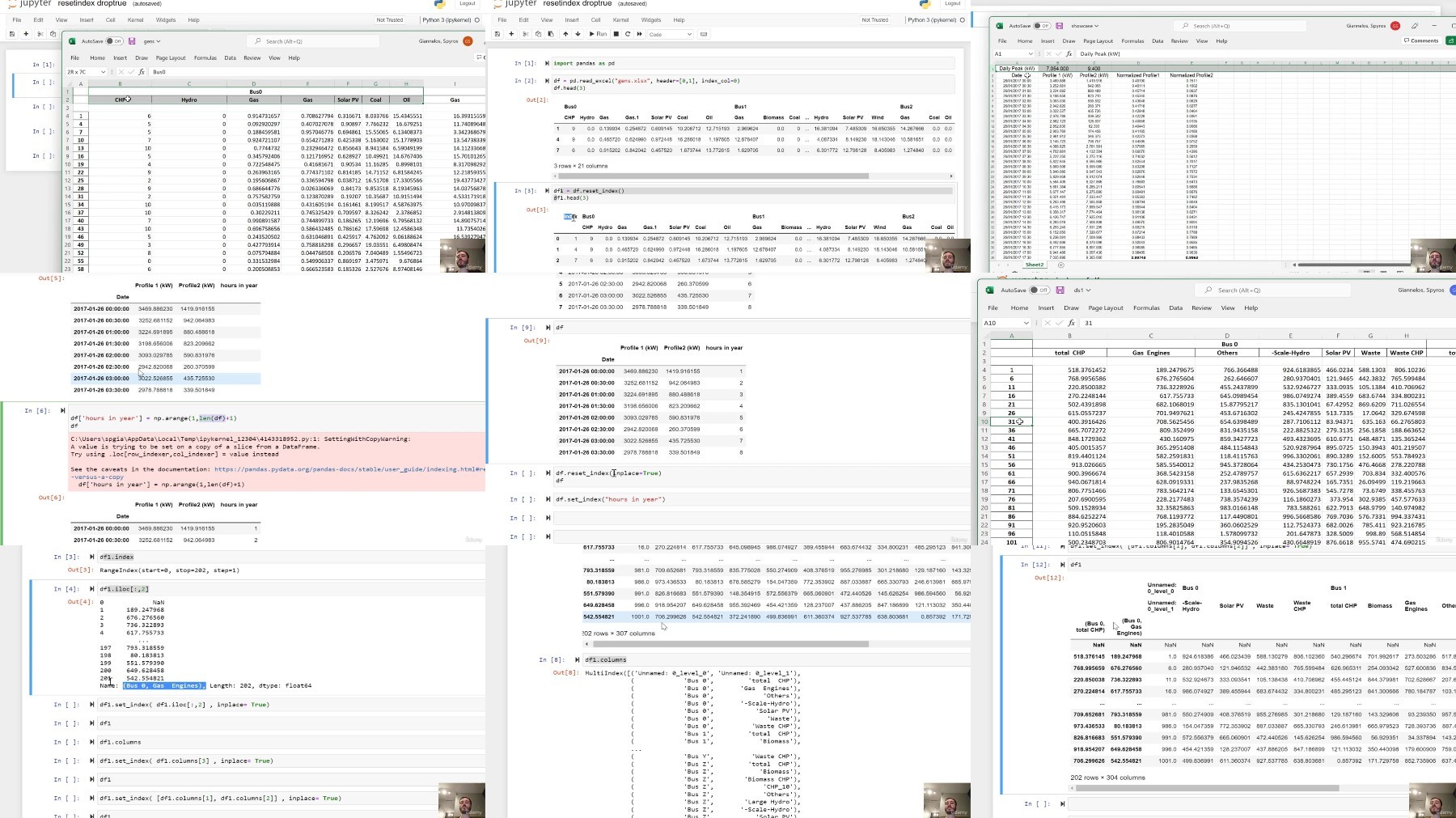The image size is (1456, 818).
Task: Click Excel logo in gens title bar
Action: point(72,40)
